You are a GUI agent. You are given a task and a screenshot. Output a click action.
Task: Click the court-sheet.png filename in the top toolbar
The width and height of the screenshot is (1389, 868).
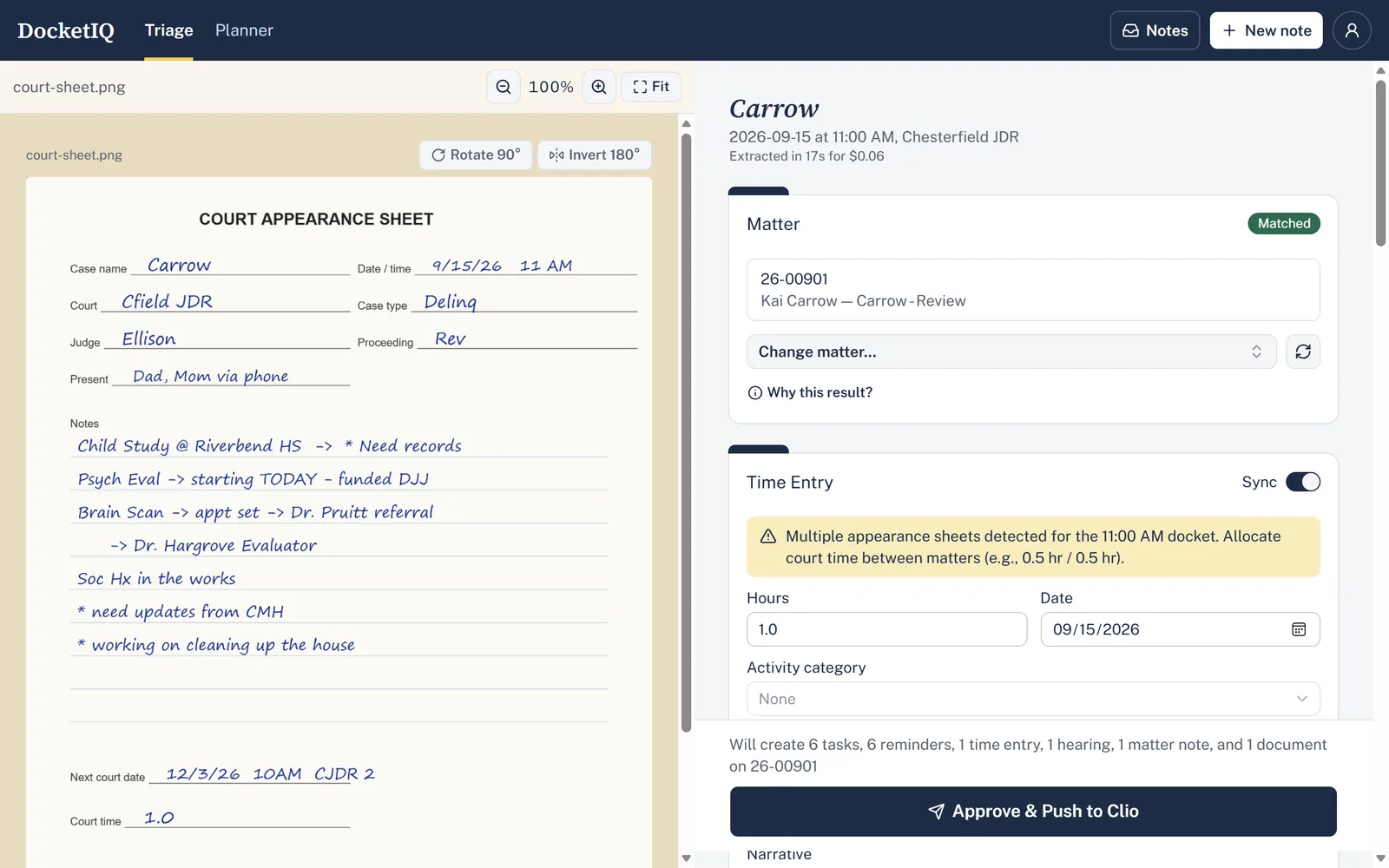coord(69,87)
